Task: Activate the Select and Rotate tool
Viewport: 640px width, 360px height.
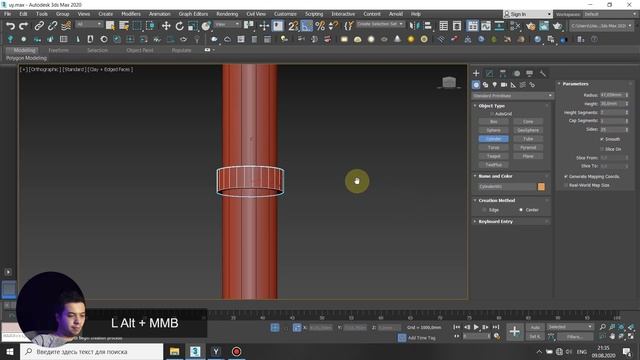Action: pos(180,26)
